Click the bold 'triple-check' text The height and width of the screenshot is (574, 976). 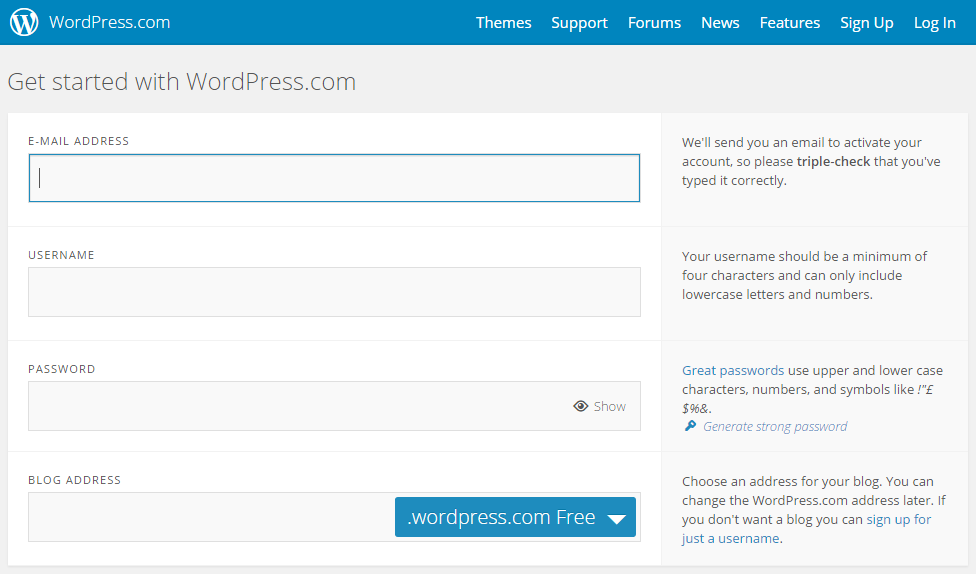click(x=833, y=161)
